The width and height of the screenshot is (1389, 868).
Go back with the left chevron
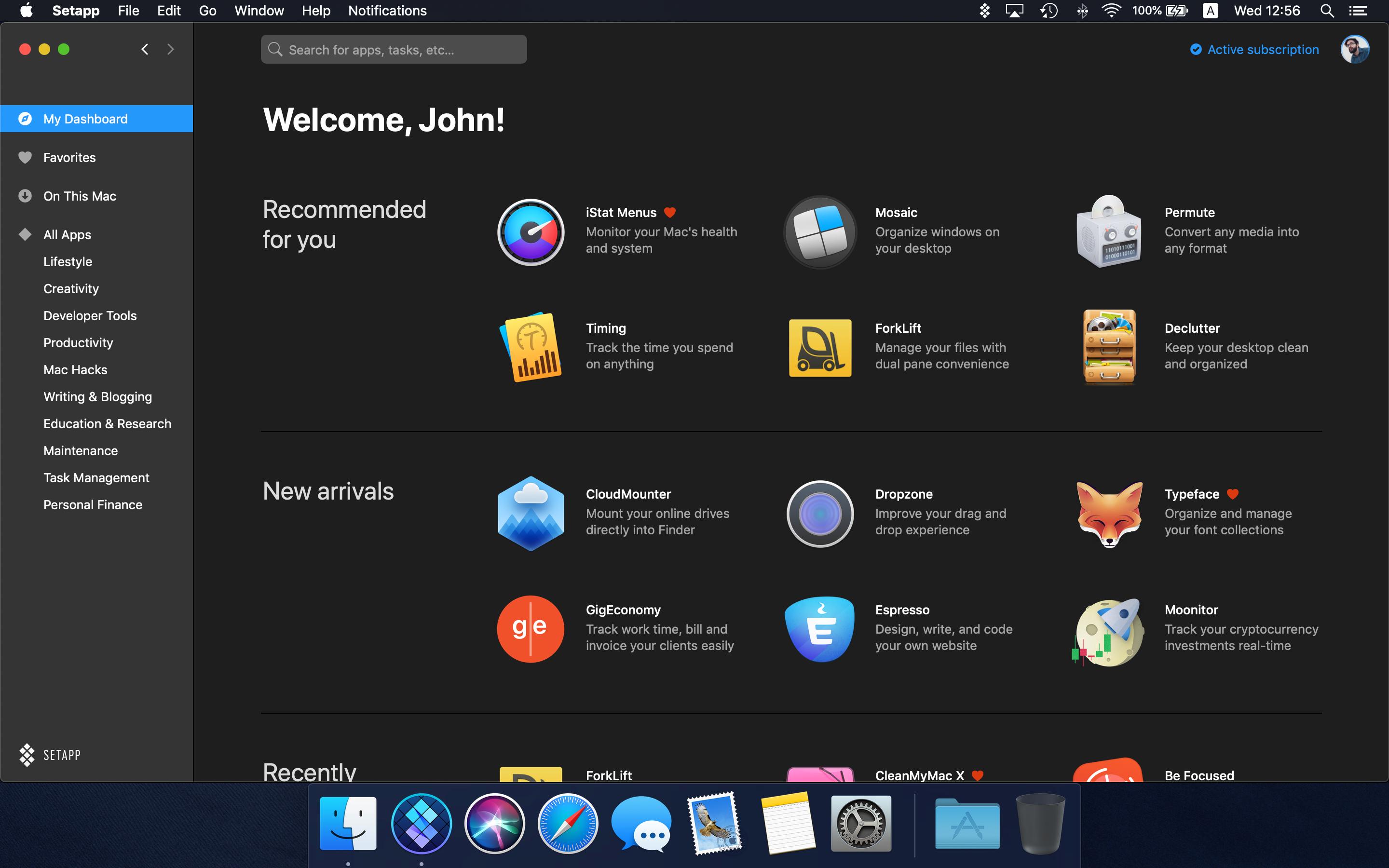coord(145,49)
